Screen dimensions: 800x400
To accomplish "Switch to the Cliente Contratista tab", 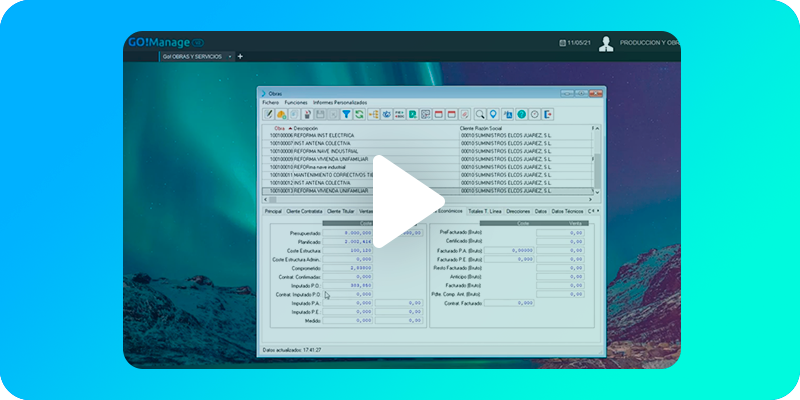I will click(x=305, y=211).
